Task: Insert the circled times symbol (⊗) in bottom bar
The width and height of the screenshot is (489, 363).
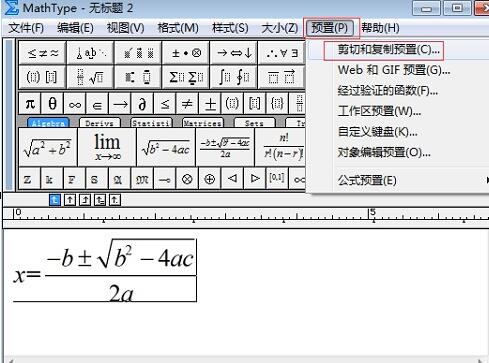Action: point(187,179)
